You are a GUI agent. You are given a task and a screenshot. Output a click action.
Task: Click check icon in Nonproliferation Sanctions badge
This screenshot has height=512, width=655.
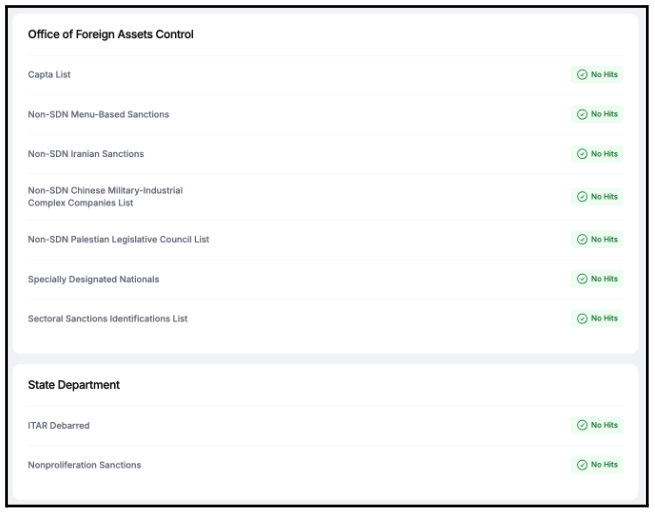click(x=582, y=465)
